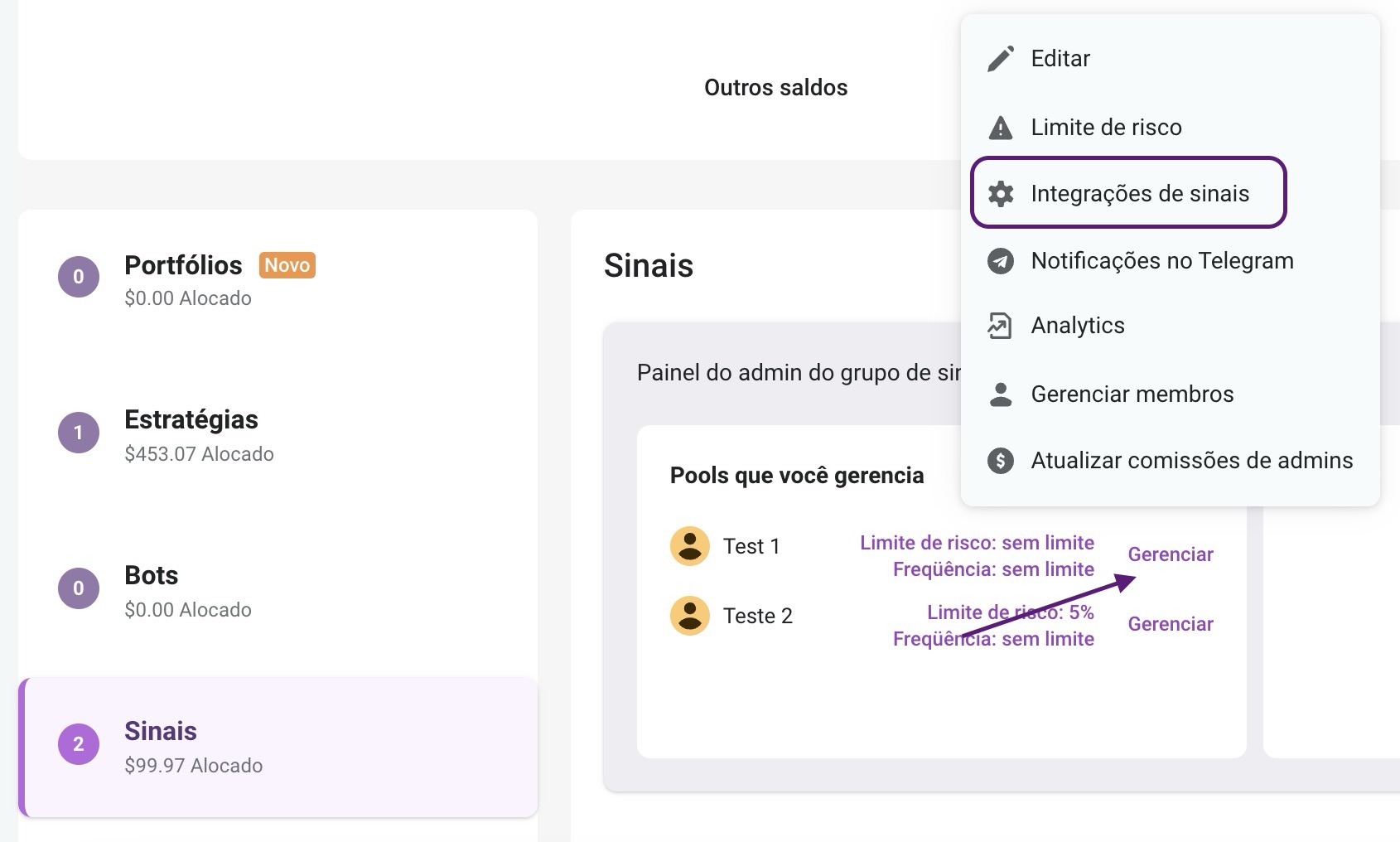The height and width of the screenshot is (842, 1400).
Task: Click the $99.97 Alocado amount
Action: 193,766
